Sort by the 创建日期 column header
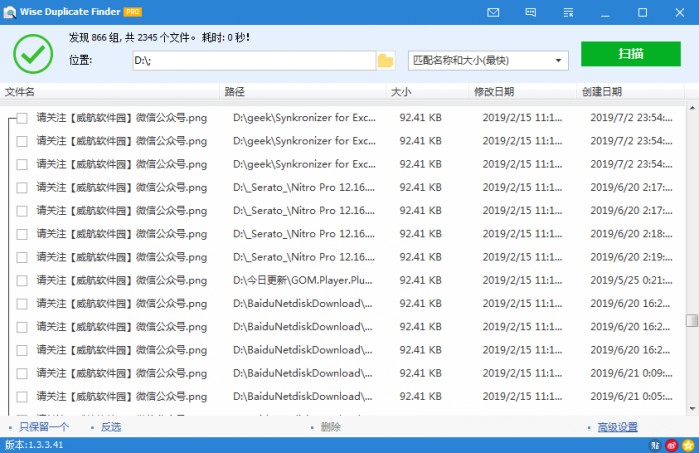Viewport: 699px width, 453px height. pyautogui.click(x=630, y=92)
